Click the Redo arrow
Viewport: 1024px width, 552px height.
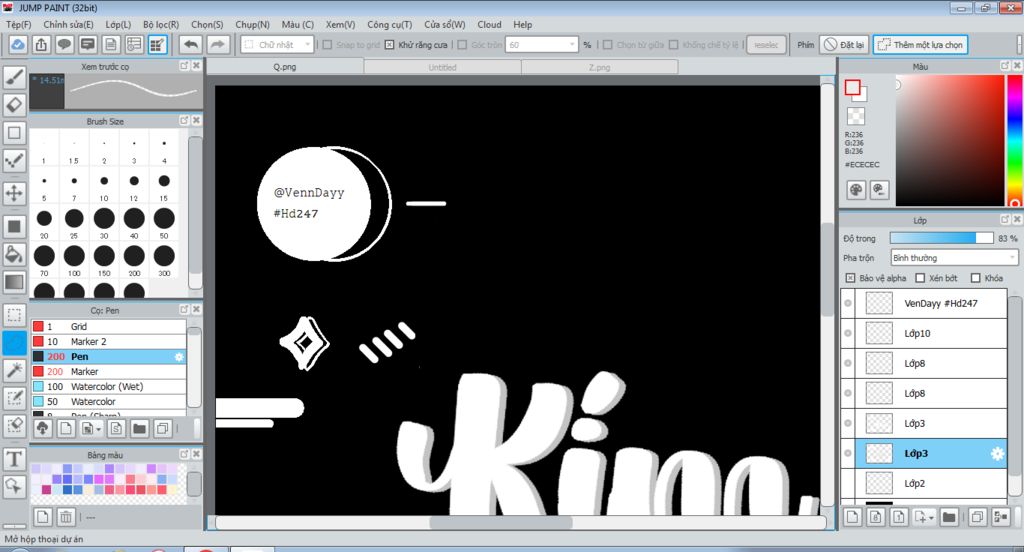coord(217,45)
